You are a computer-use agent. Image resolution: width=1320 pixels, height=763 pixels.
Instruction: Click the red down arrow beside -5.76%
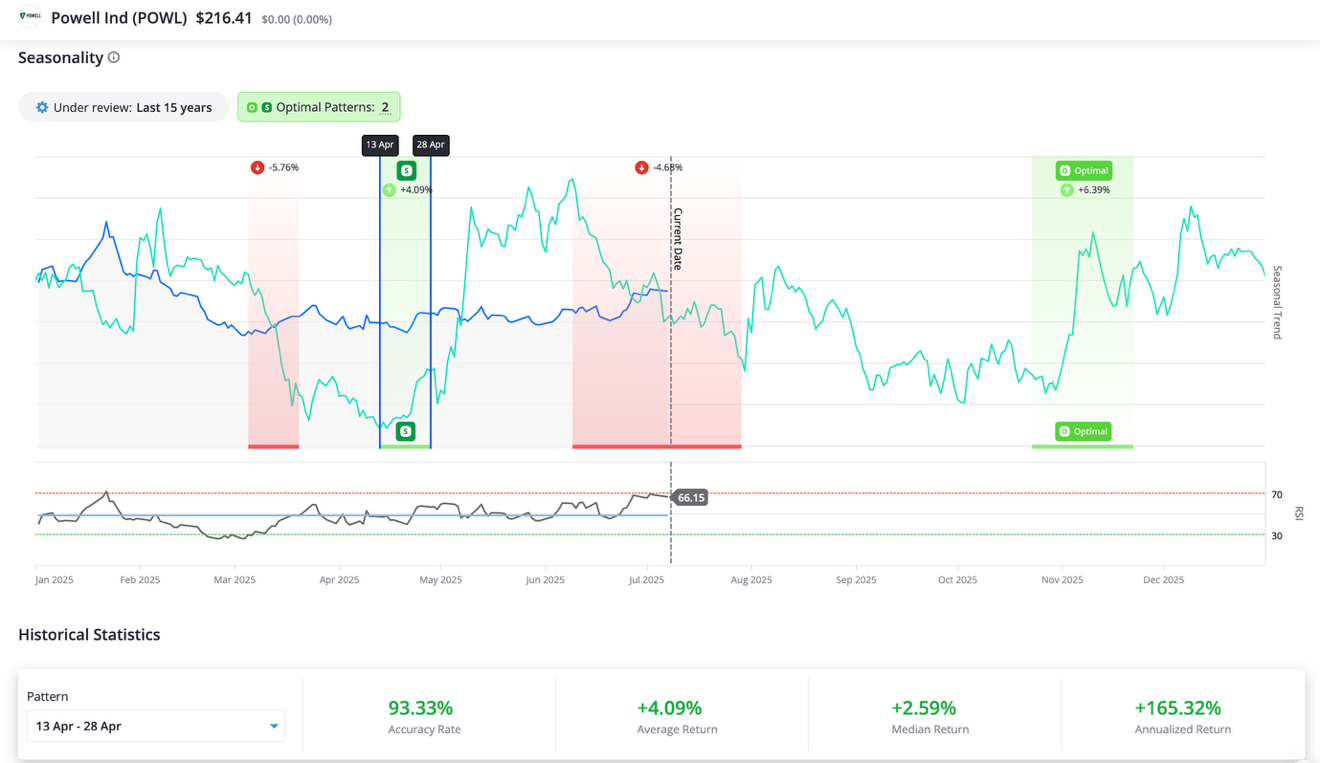click(257, 167)
